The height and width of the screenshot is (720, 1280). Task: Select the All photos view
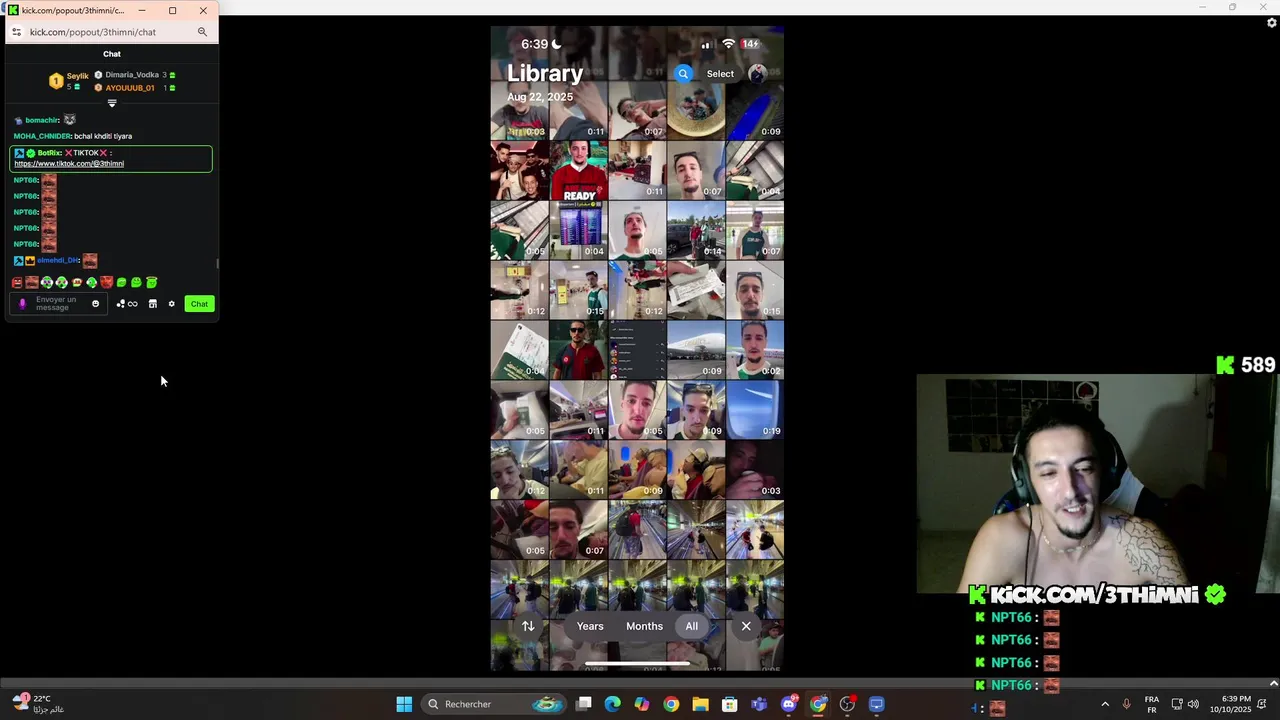(x=691, y=626)
